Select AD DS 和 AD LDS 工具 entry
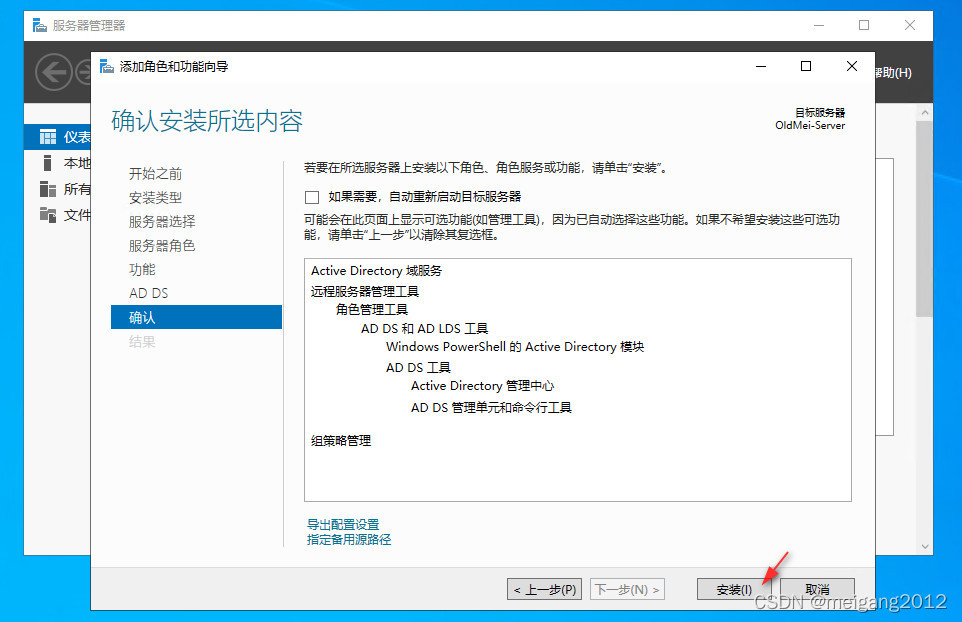Screen dimensions: 962x622 (424, 328)
